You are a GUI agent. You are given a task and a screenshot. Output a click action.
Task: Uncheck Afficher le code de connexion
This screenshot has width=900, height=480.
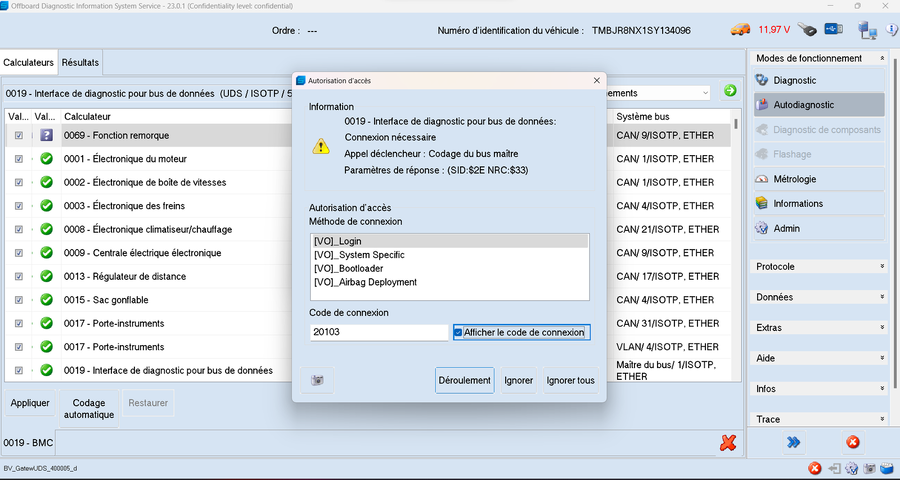458,332
